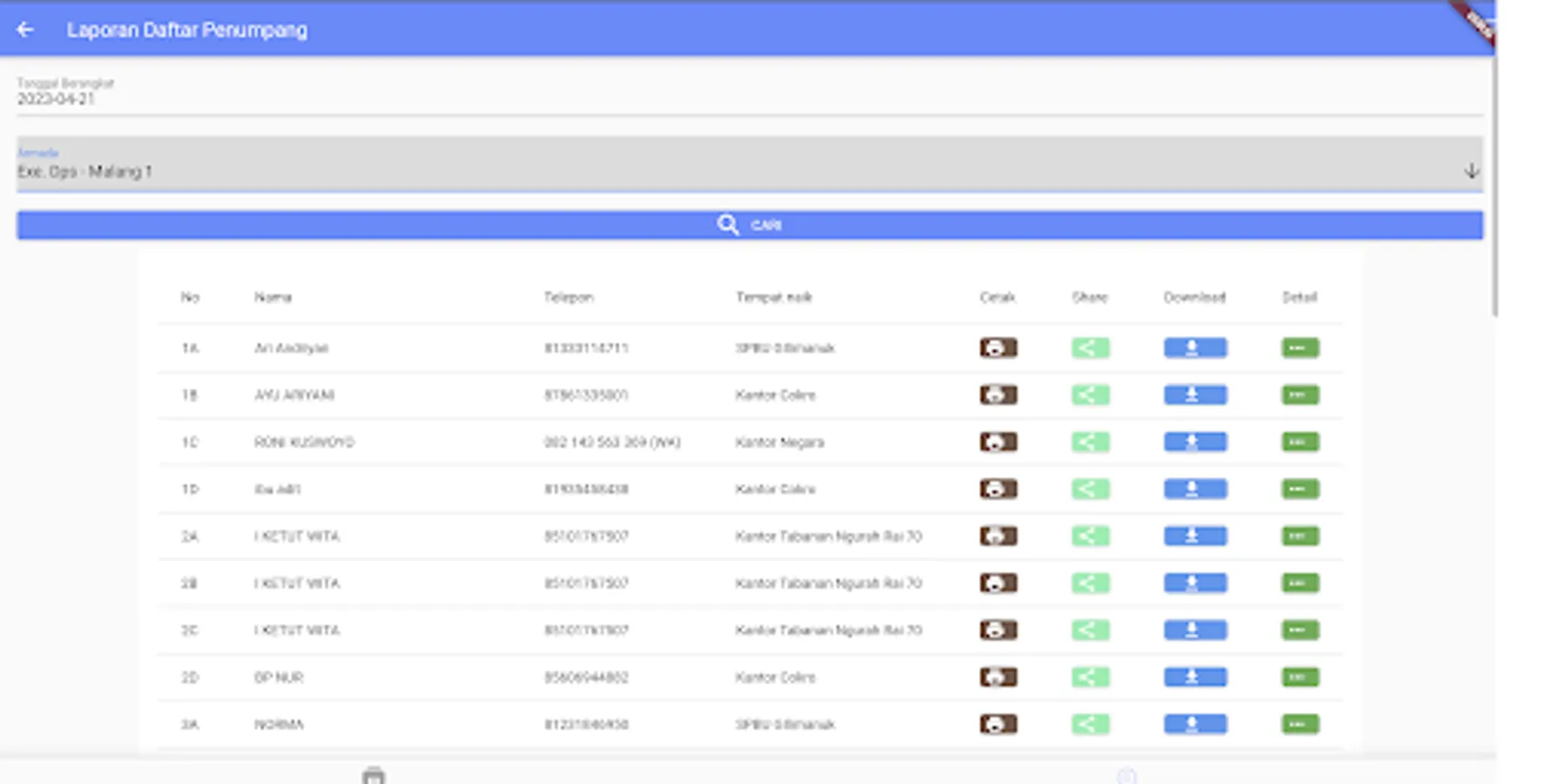Print ticket for seat 2D
The height and width of the screenshot is (784, 1568).
coord(998,678)
